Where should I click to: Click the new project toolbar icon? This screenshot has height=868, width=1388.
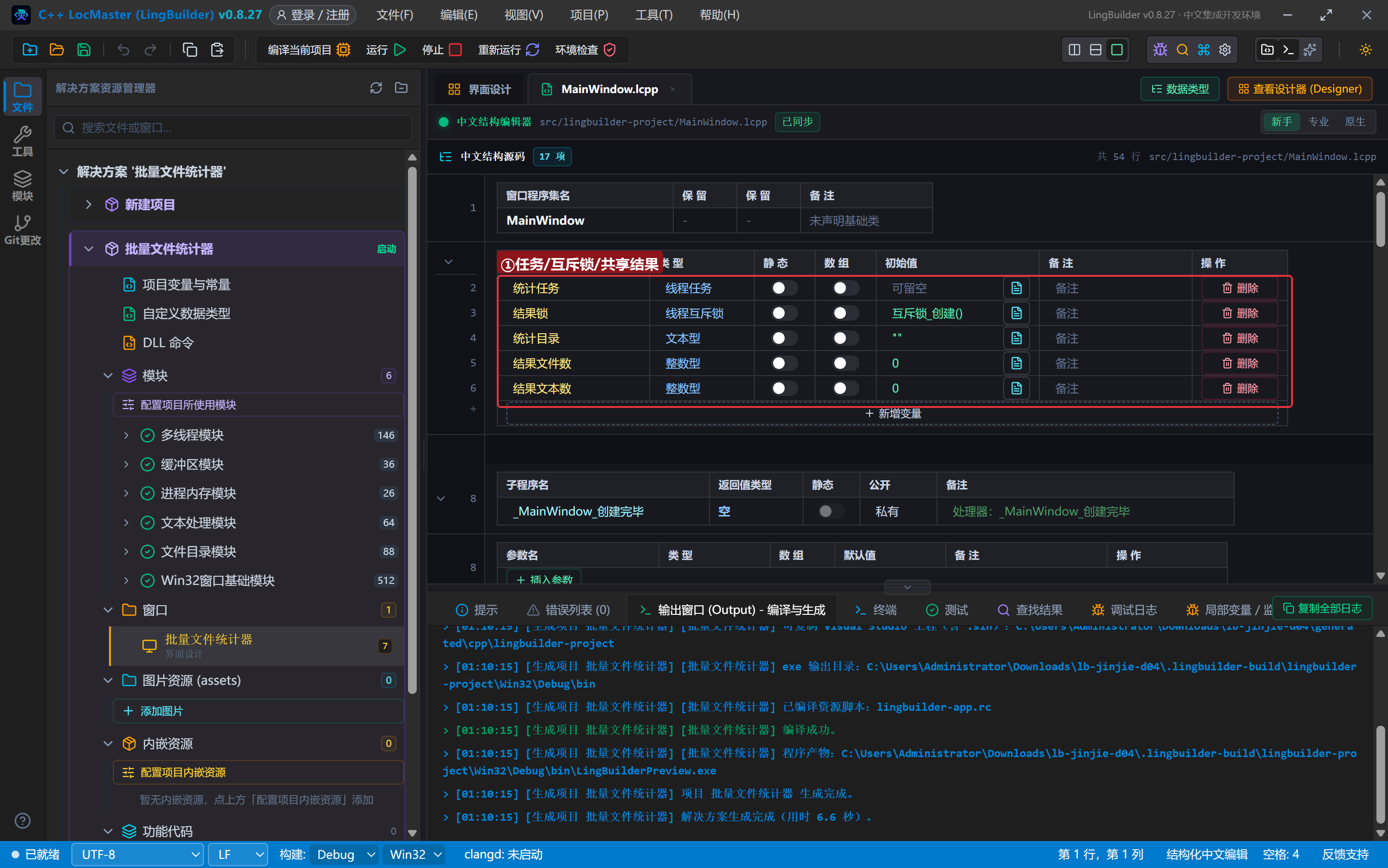click(x=30, y=50)
